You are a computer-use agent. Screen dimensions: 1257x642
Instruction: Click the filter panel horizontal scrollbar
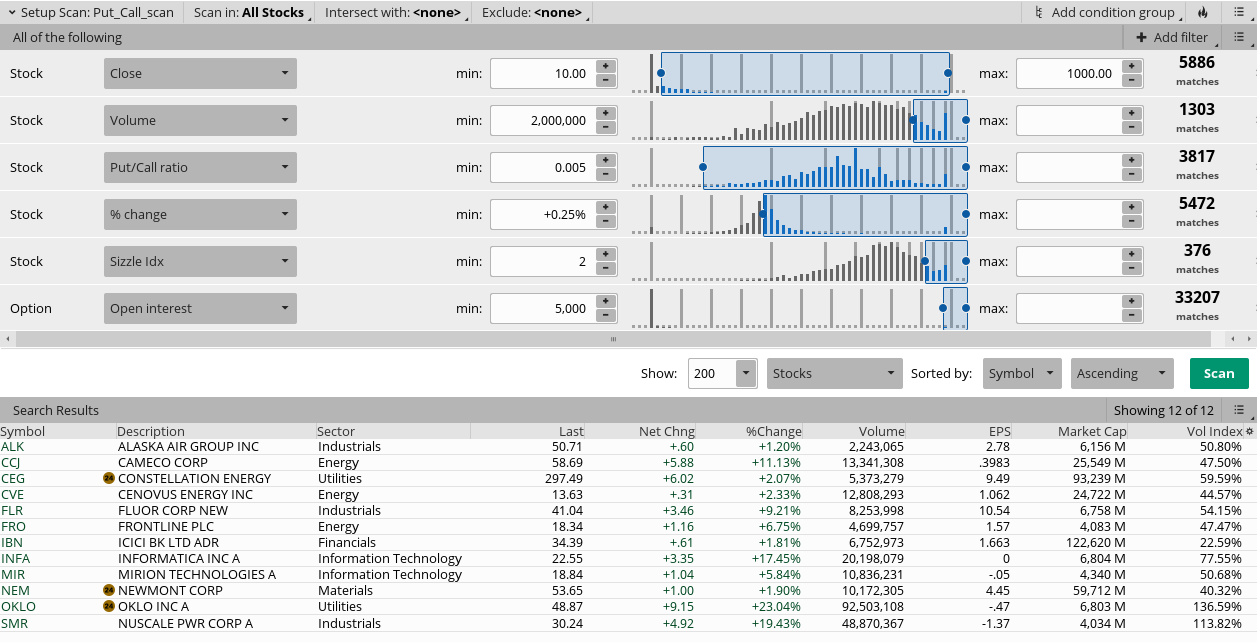(614, 340)
